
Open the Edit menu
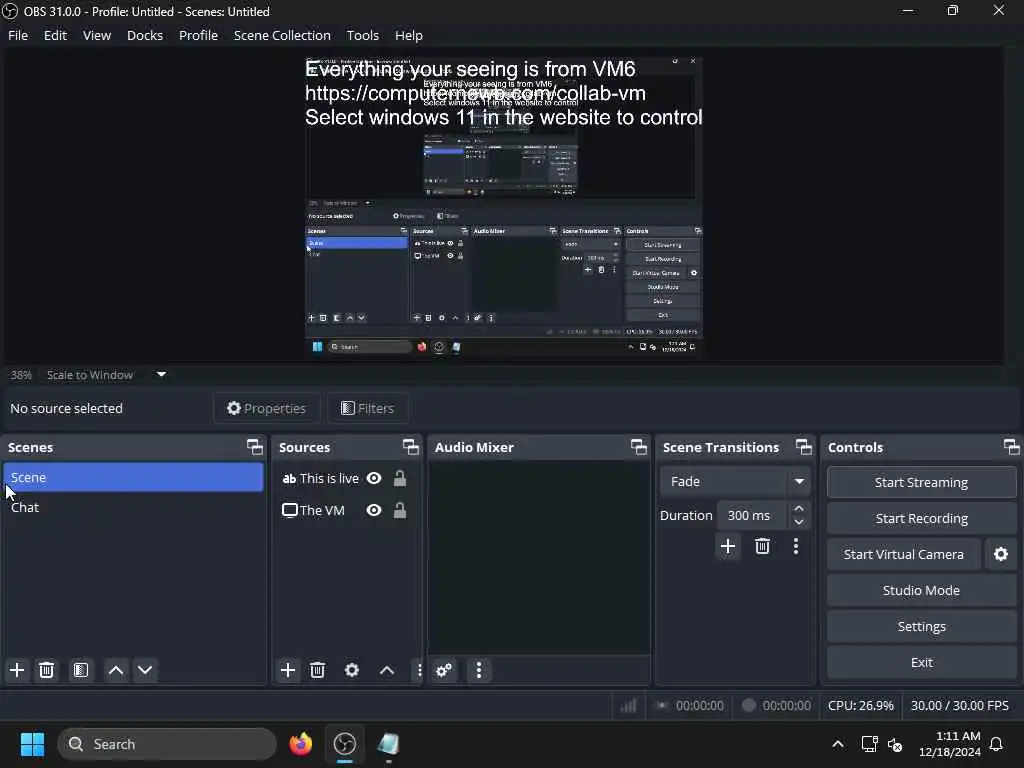pyautogui.click(x=56, y=35)
